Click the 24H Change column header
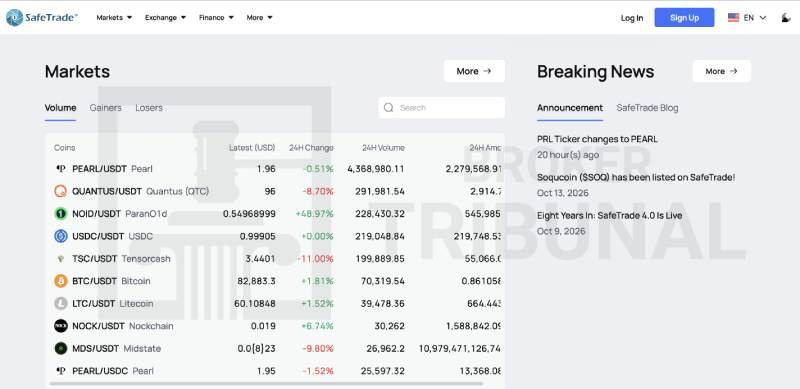 tap(311, 148)
